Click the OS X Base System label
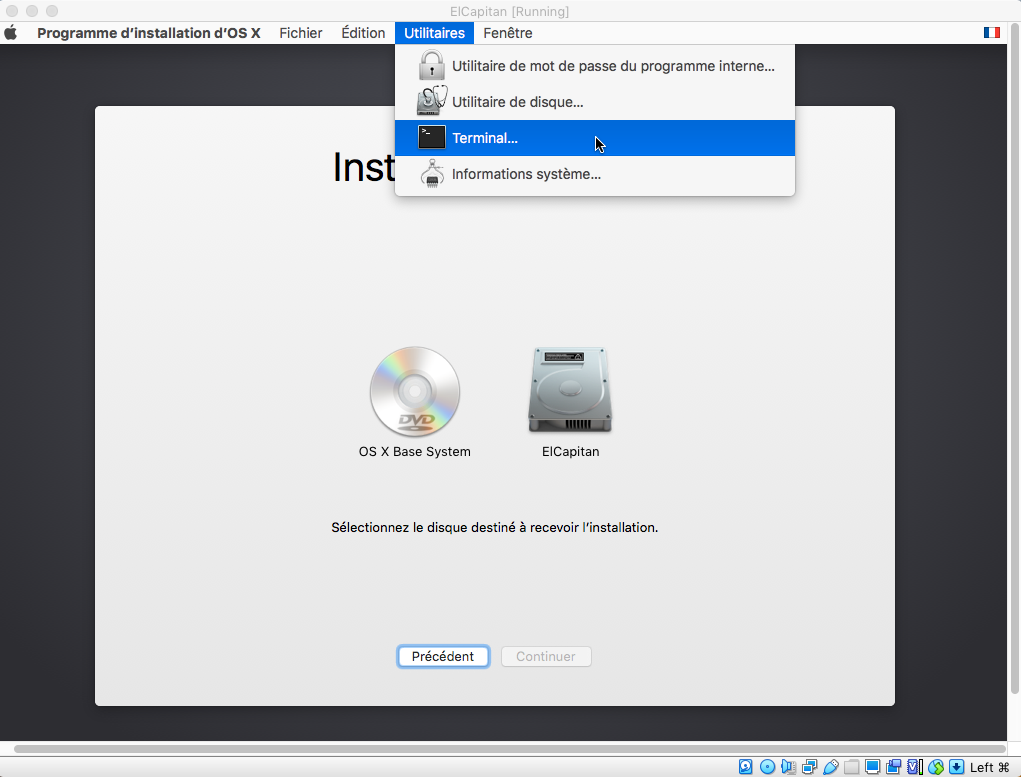Viewport: 1021px width, 777px height. coord(415,451)
